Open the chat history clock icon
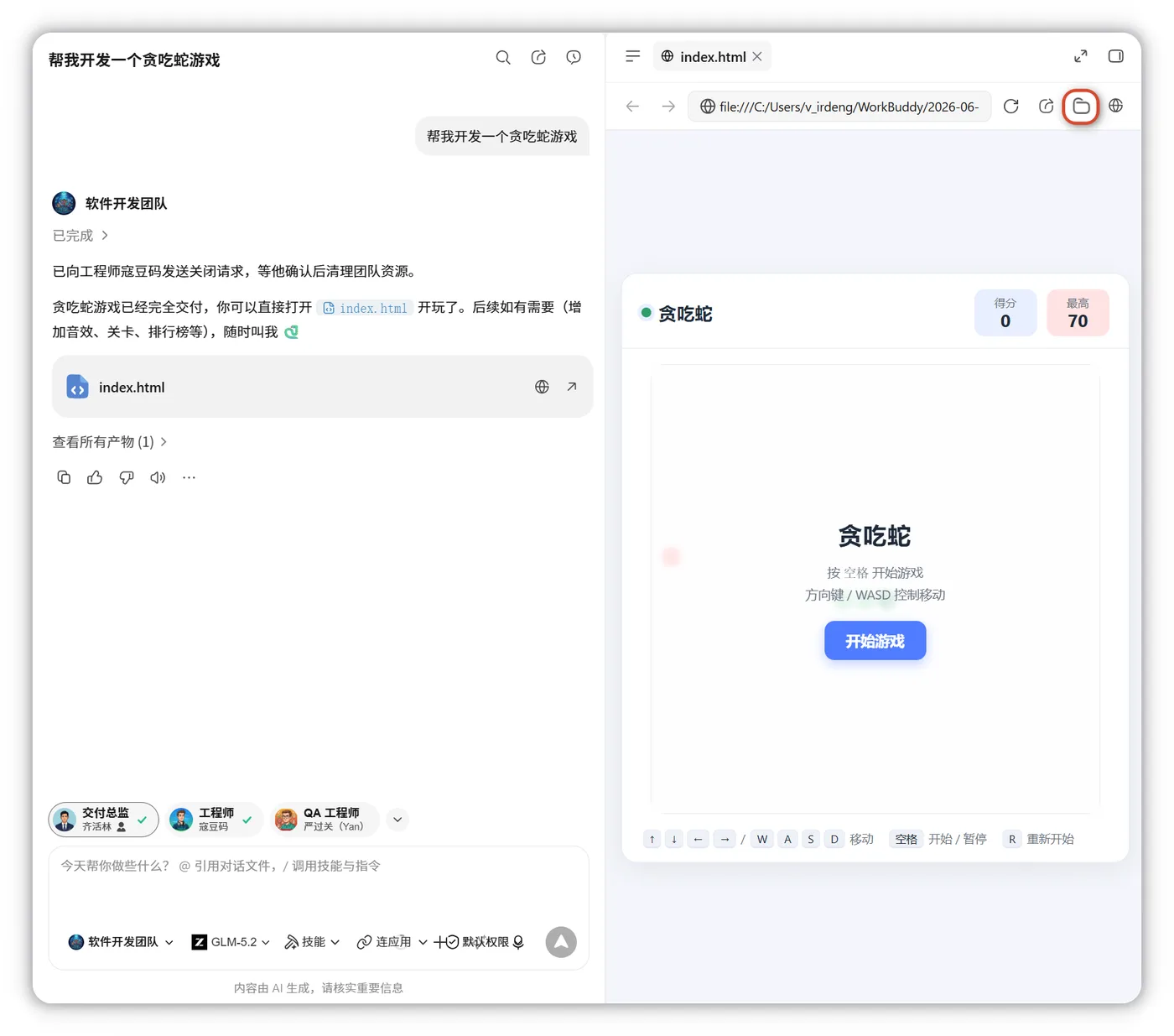 (x=574, y=57)
